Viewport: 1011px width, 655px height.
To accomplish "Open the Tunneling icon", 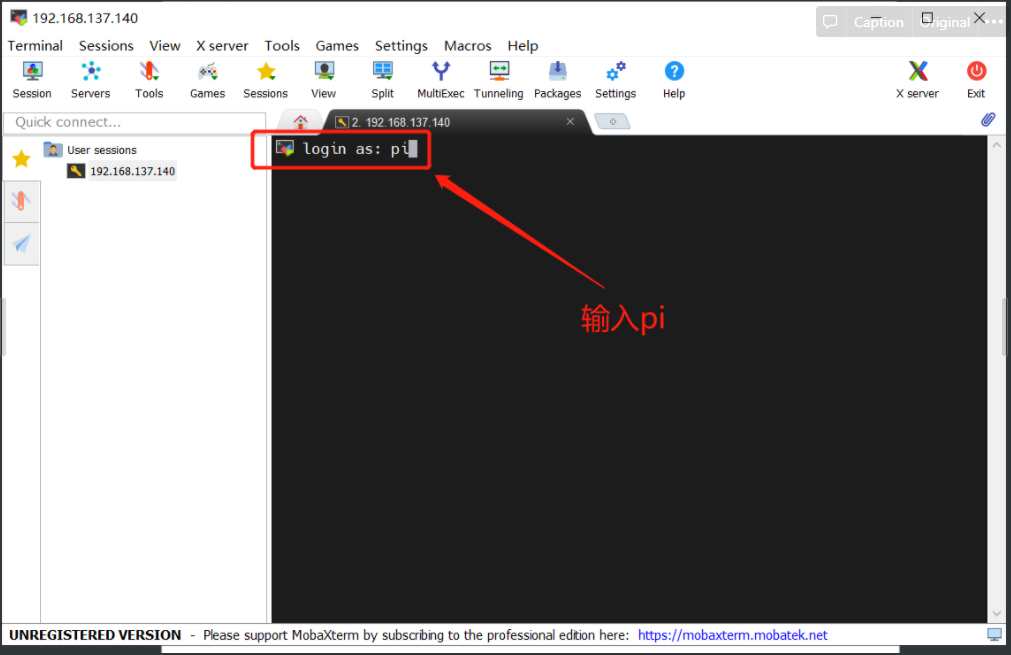I will [x=499, y=72].
